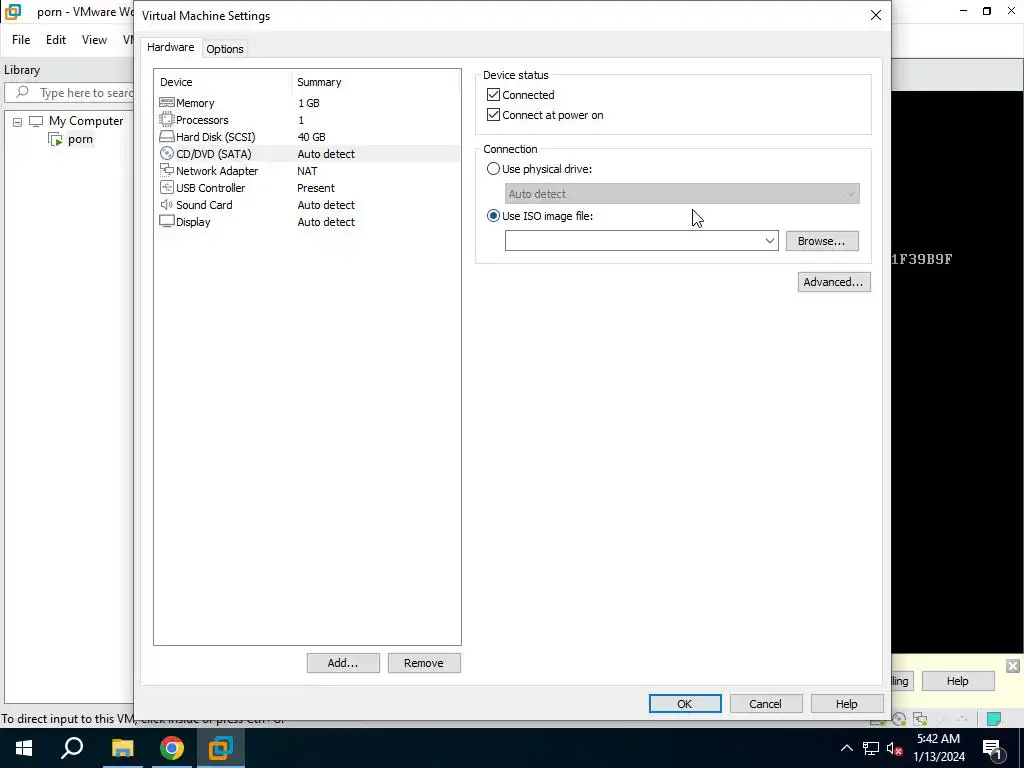This screenshot has height=768, width=1024.
Task: Select the Hard Disk (SCSI) icon
Action: (167, 136)
